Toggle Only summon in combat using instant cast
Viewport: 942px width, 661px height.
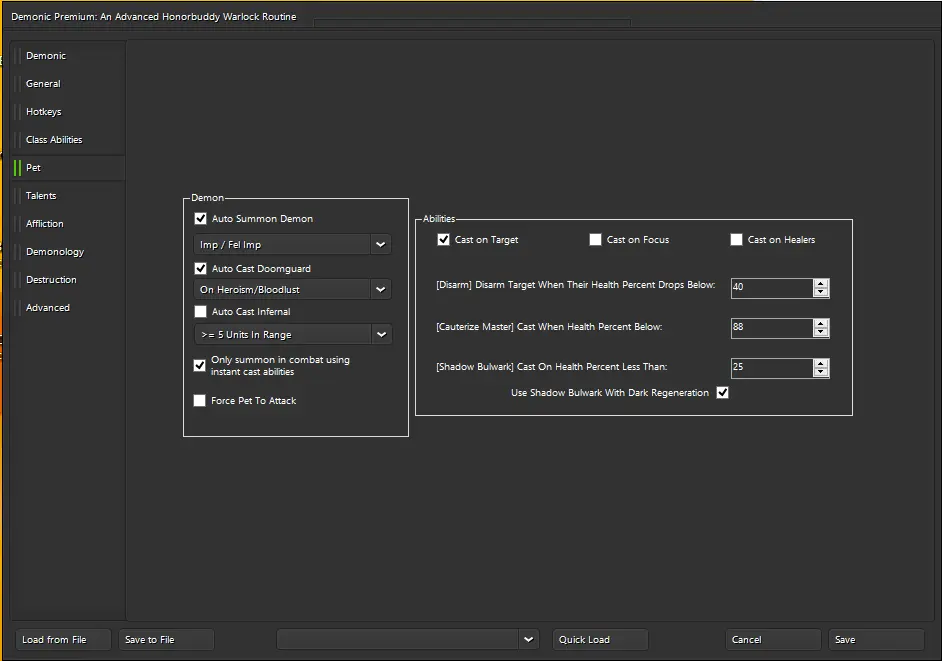199,365
